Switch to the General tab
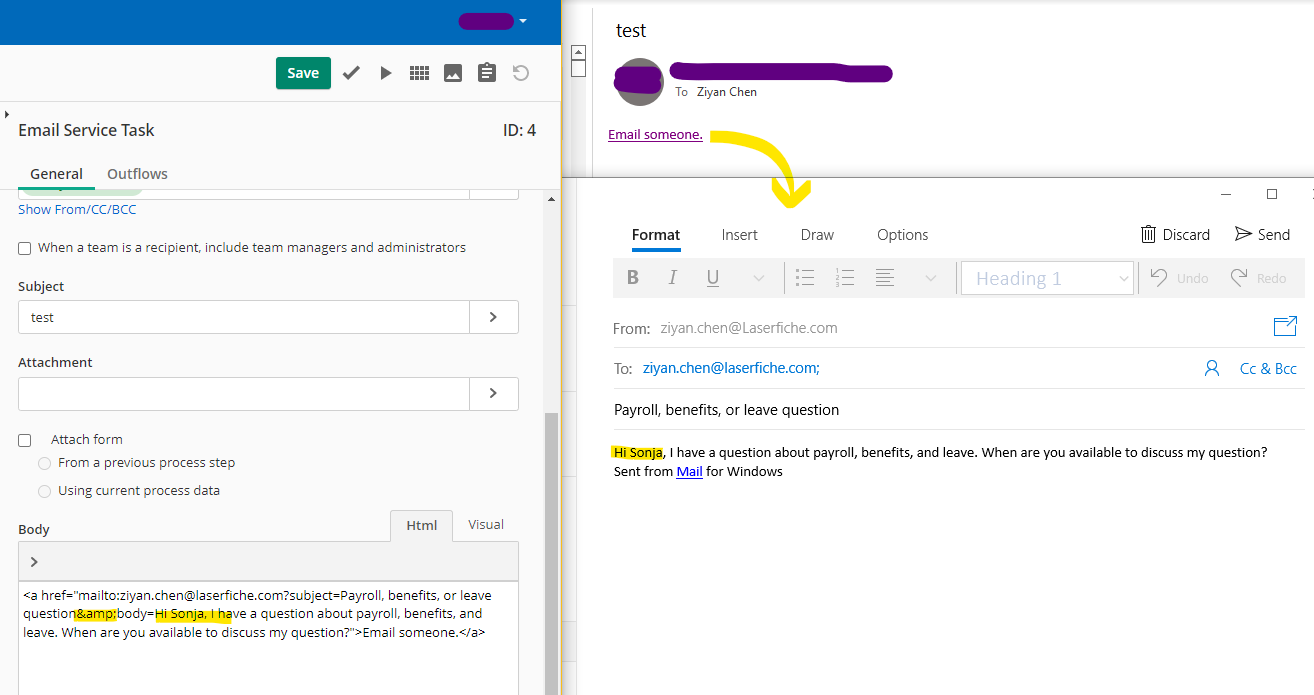 point(56,174)
